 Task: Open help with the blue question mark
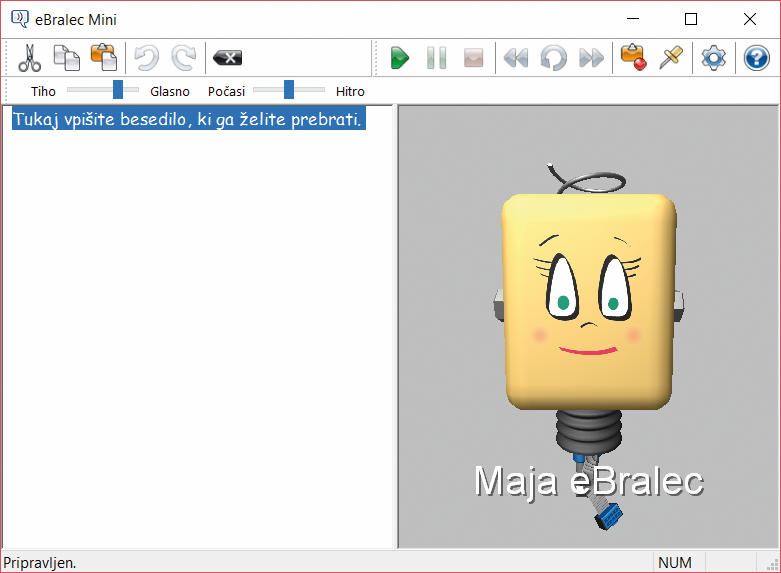[757, 58]
